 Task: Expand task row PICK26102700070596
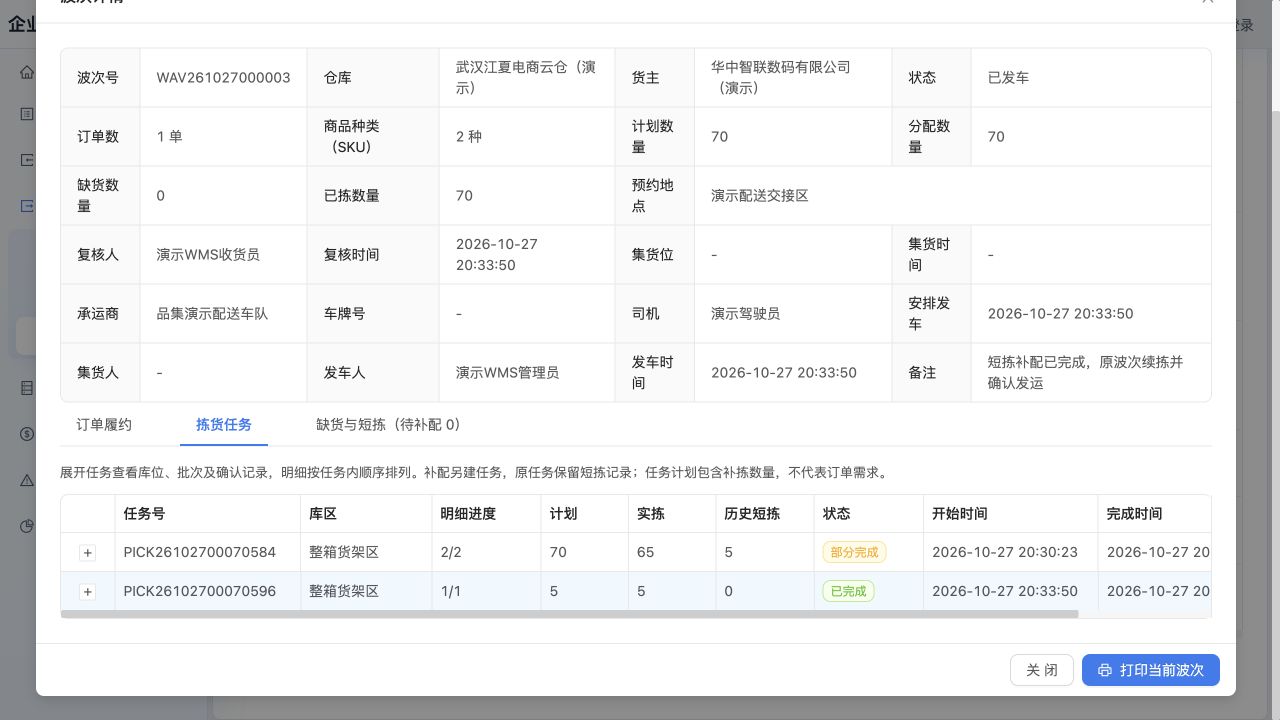pyautogui.click(x=87, y=592)
